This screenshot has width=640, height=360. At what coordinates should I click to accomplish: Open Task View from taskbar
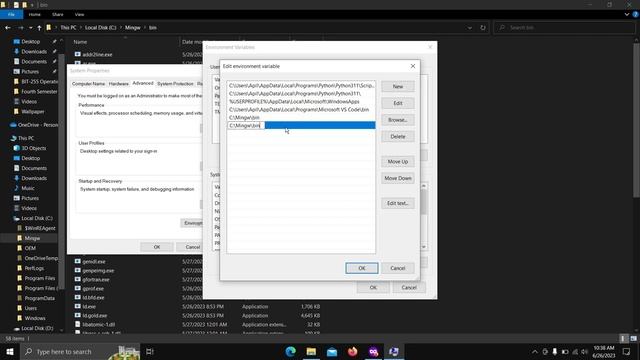(150, 351)
